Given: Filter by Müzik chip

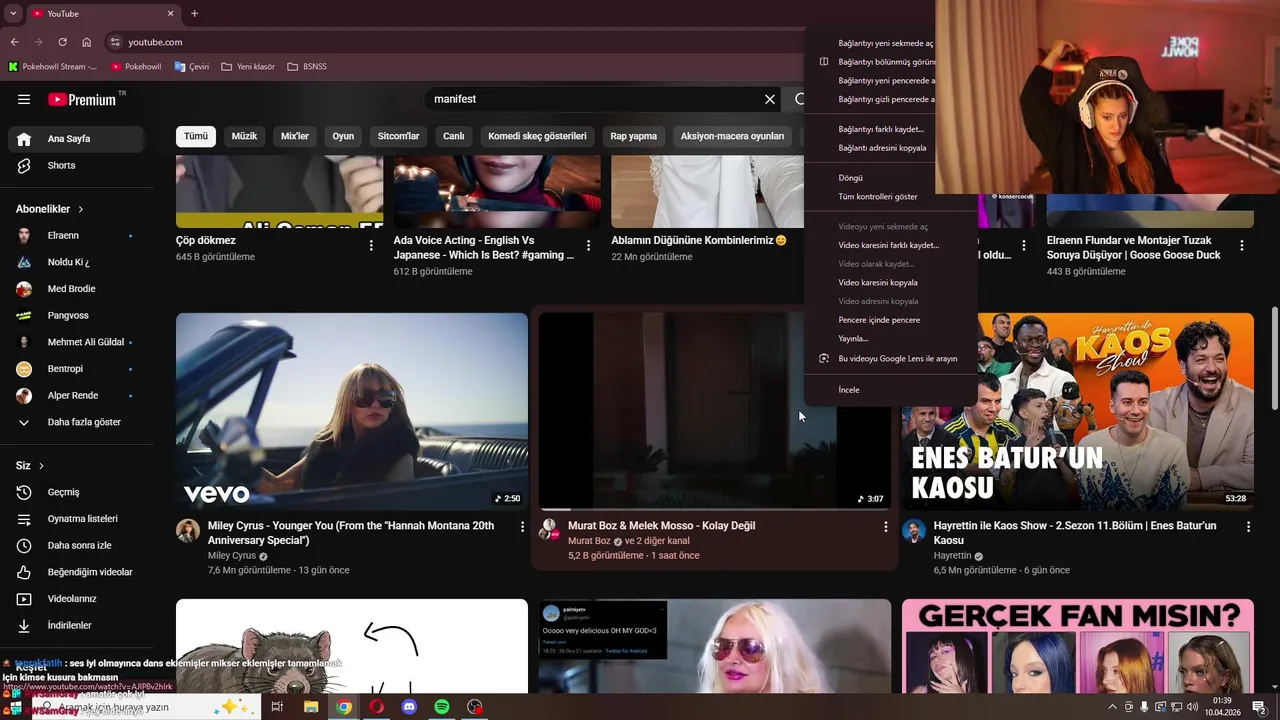Looking at the screenshot, I should coord(244,136).
